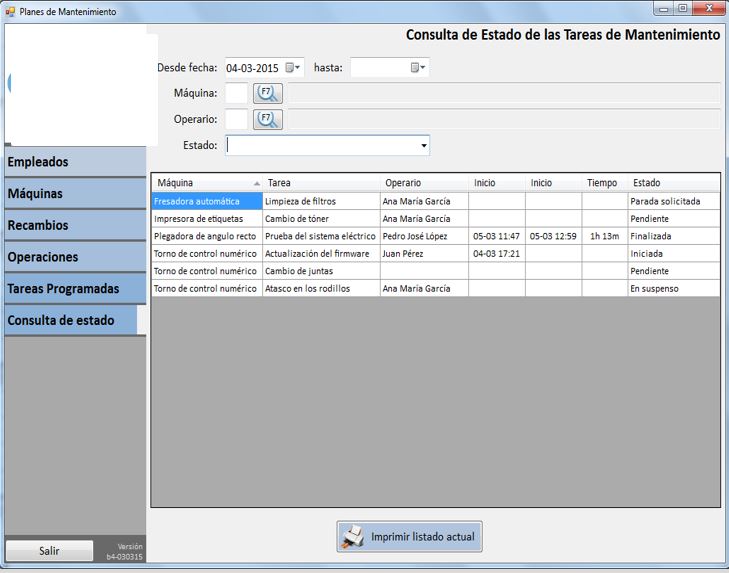
Task: Open the Empleados section
Action: coord(75,162)
